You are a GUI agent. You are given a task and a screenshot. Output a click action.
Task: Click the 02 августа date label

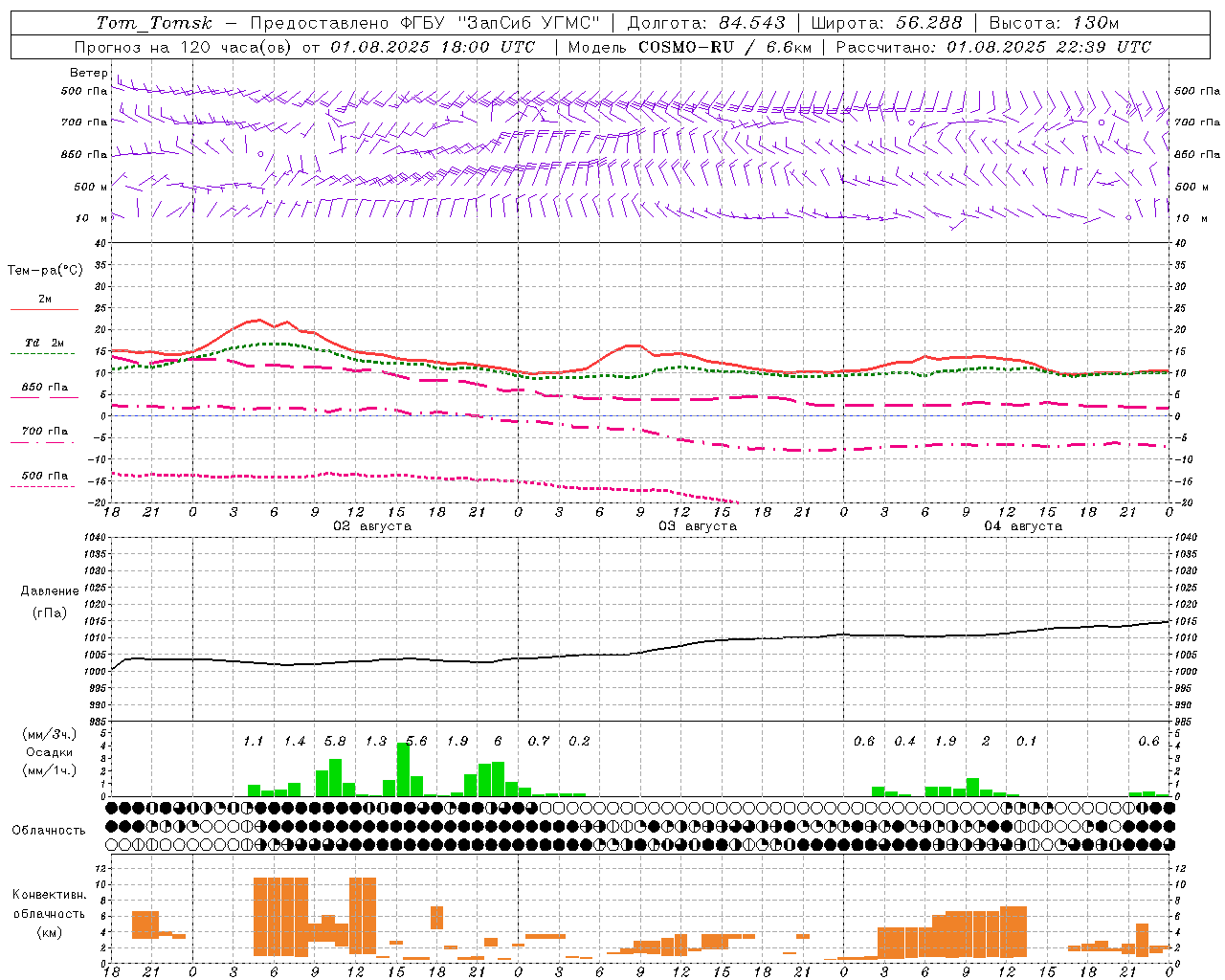tap(372, 526)
